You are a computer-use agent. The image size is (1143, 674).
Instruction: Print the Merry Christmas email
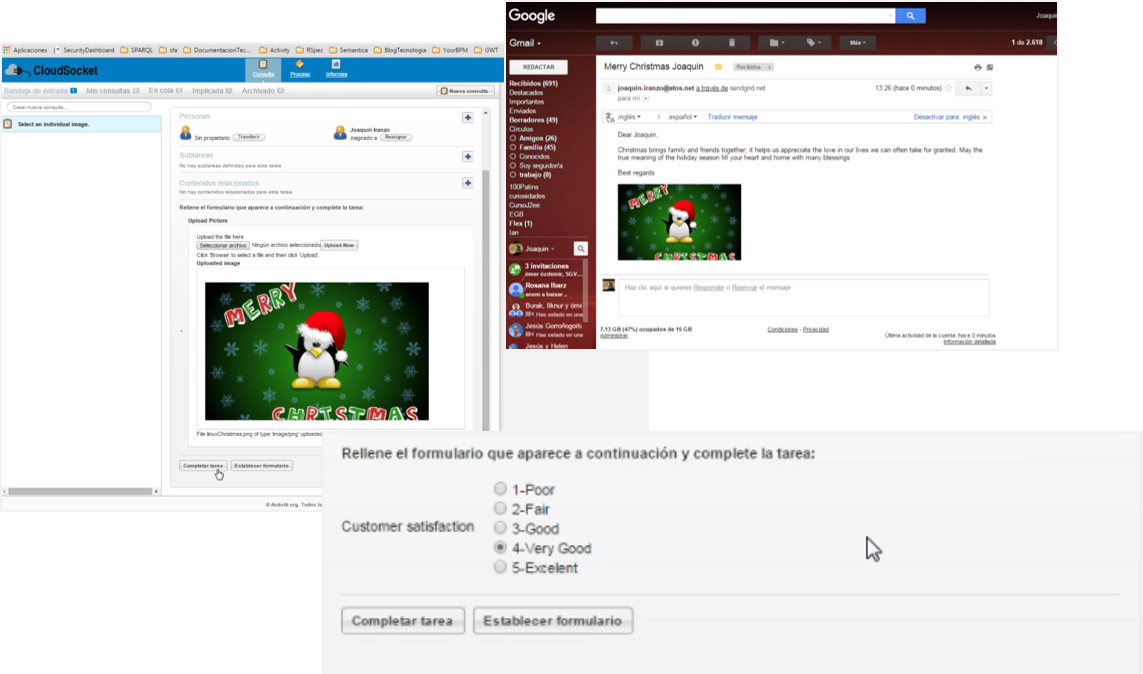point(978,67)
